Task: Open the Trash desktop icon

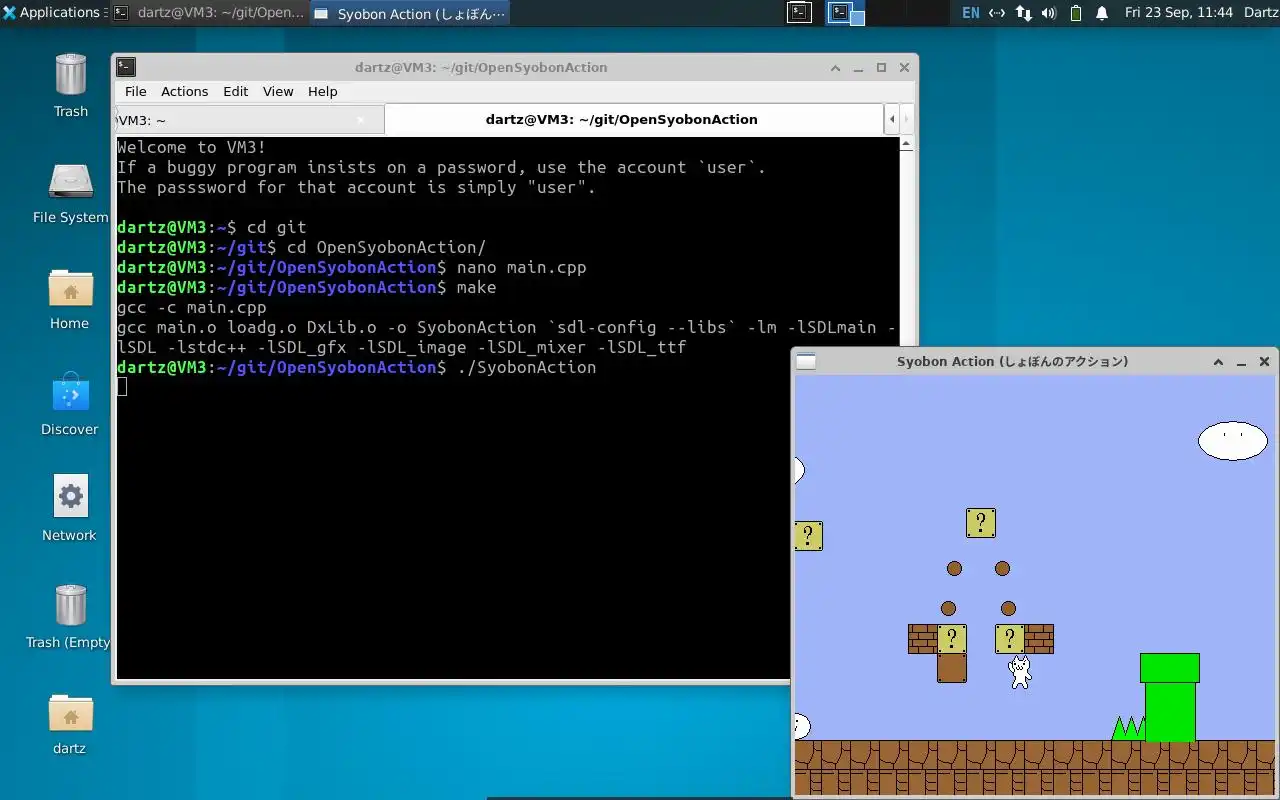Action: pyautogui.click(x=70, y=86)
